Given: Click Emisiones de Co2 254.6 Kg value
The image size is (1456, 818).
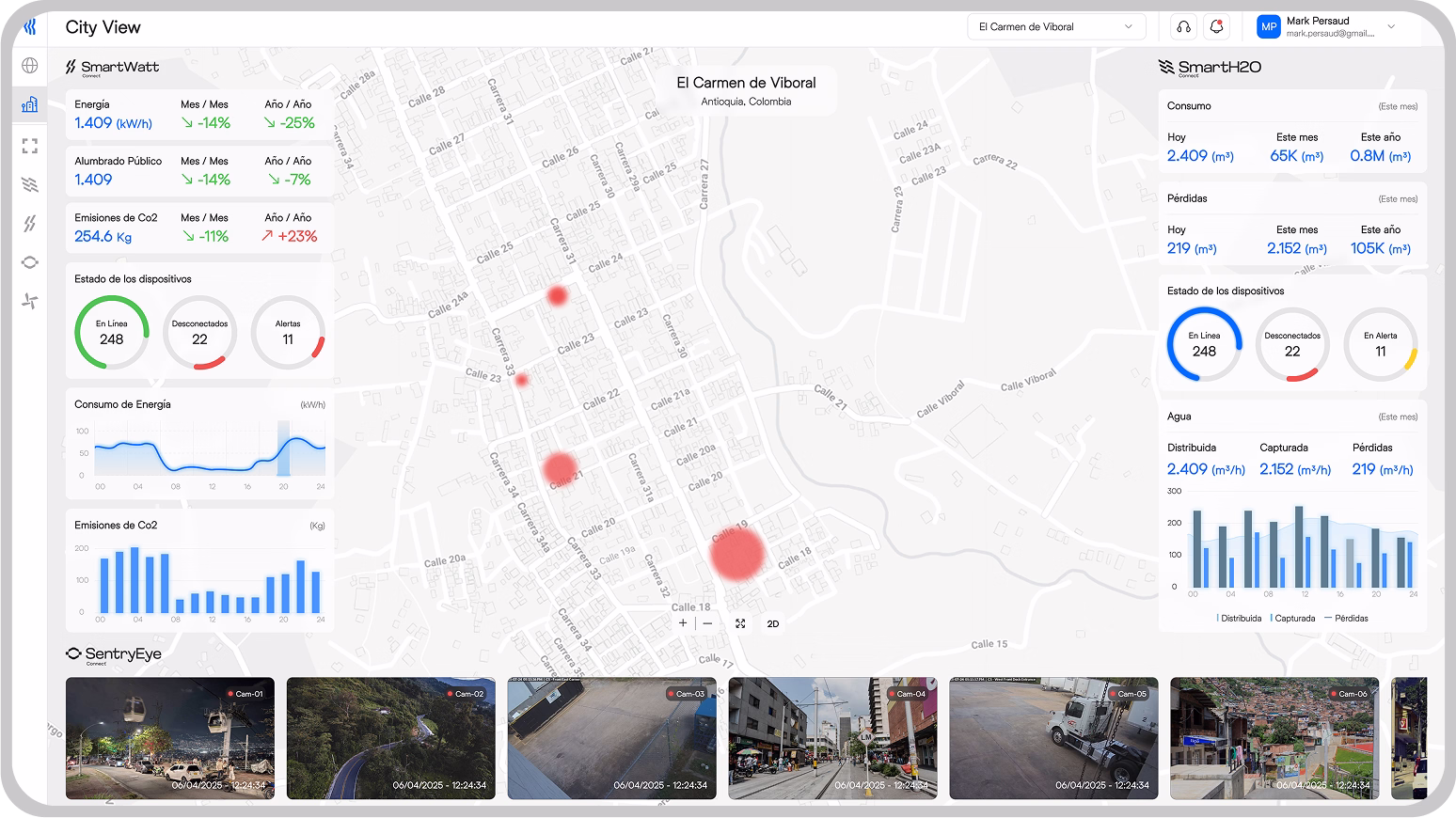Looking at the screenshot, I should coord(103,237).
